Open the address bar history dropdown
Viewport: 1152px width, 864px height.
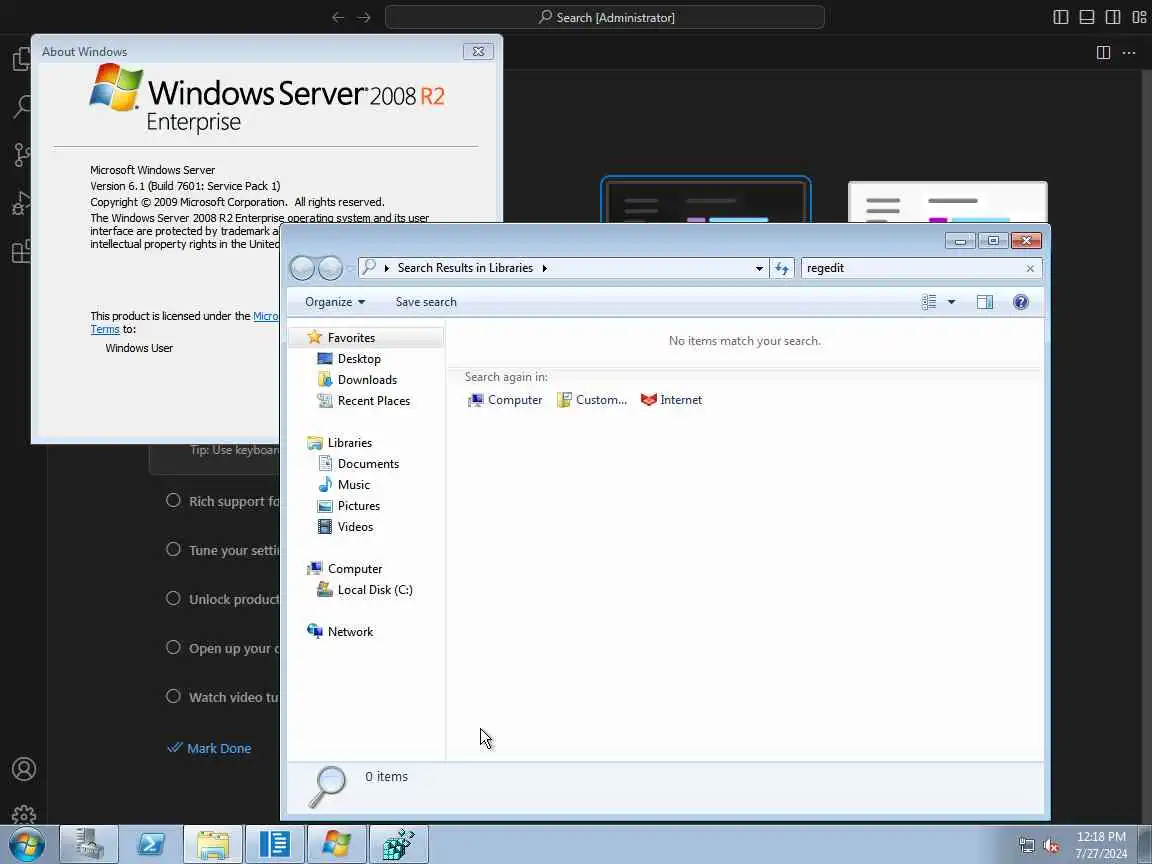tap(759, 268)
